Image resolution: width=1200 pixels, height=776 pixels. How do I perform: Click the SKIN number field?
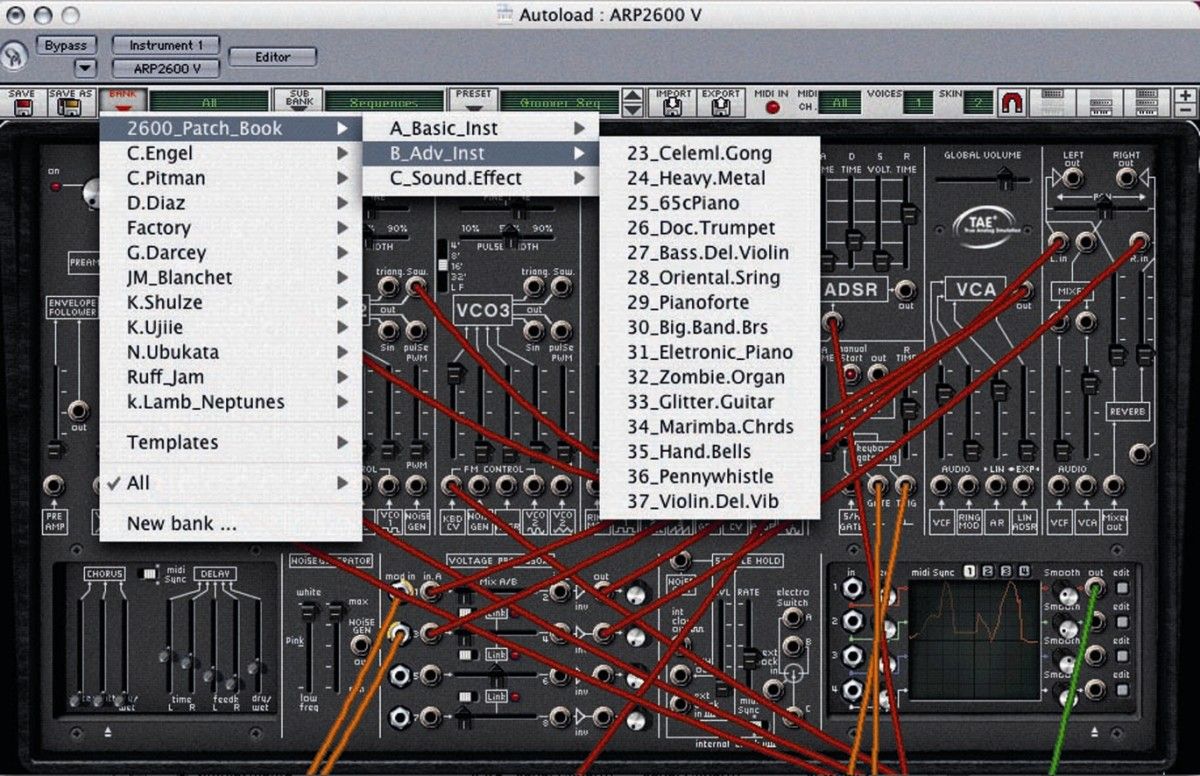979,102
